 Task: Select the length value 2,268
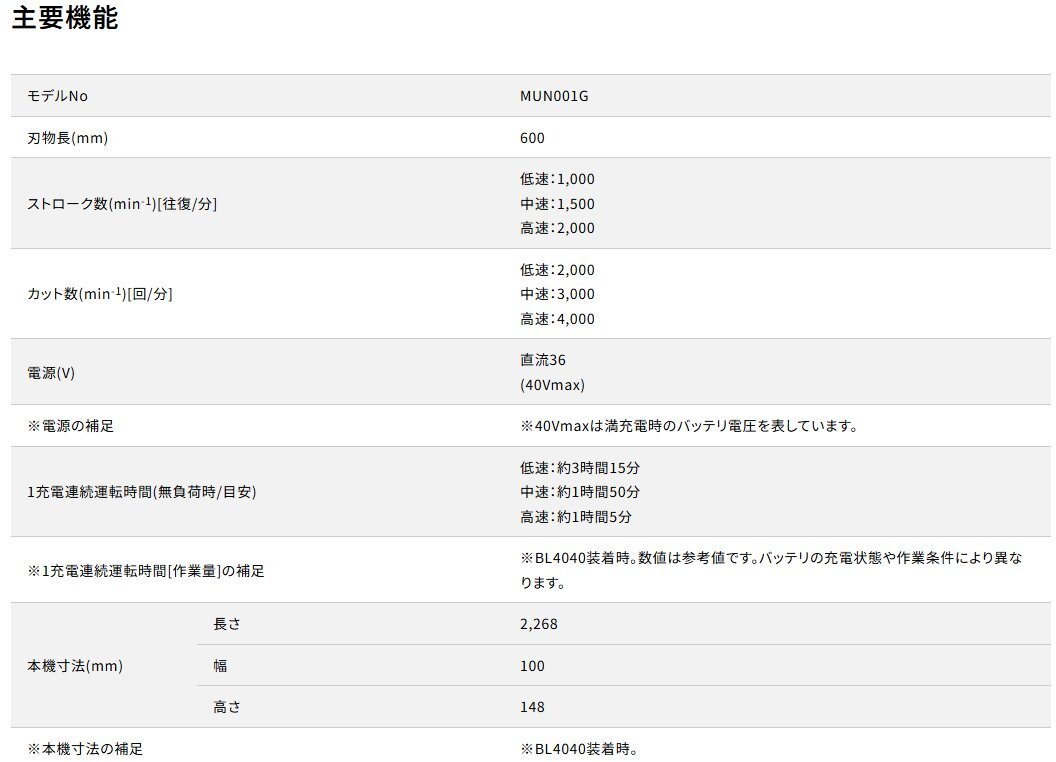coord(539,624)
